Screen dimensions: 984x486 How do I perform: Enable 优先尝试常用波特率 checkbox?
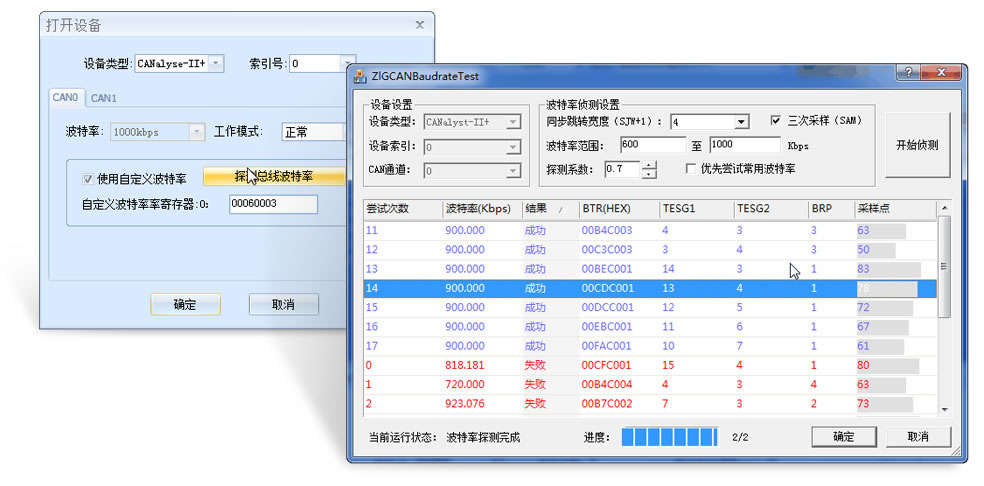[690, 168]
